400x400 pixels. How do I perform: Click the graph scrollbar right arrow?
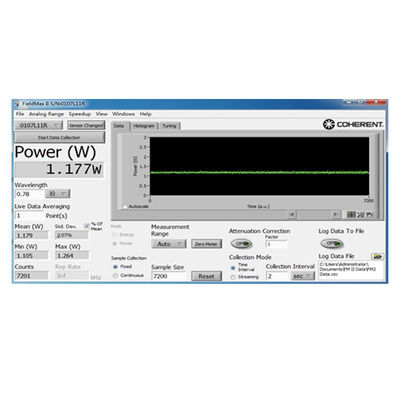coord(336,214)
